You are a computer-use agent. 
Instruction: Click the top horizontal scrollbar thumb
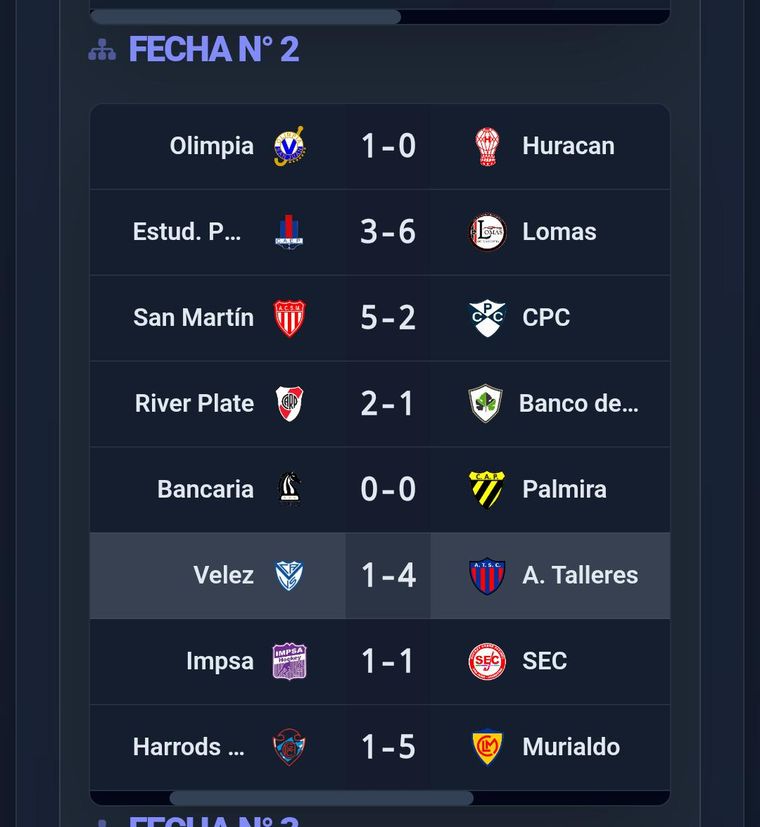[x=246, y=17]
